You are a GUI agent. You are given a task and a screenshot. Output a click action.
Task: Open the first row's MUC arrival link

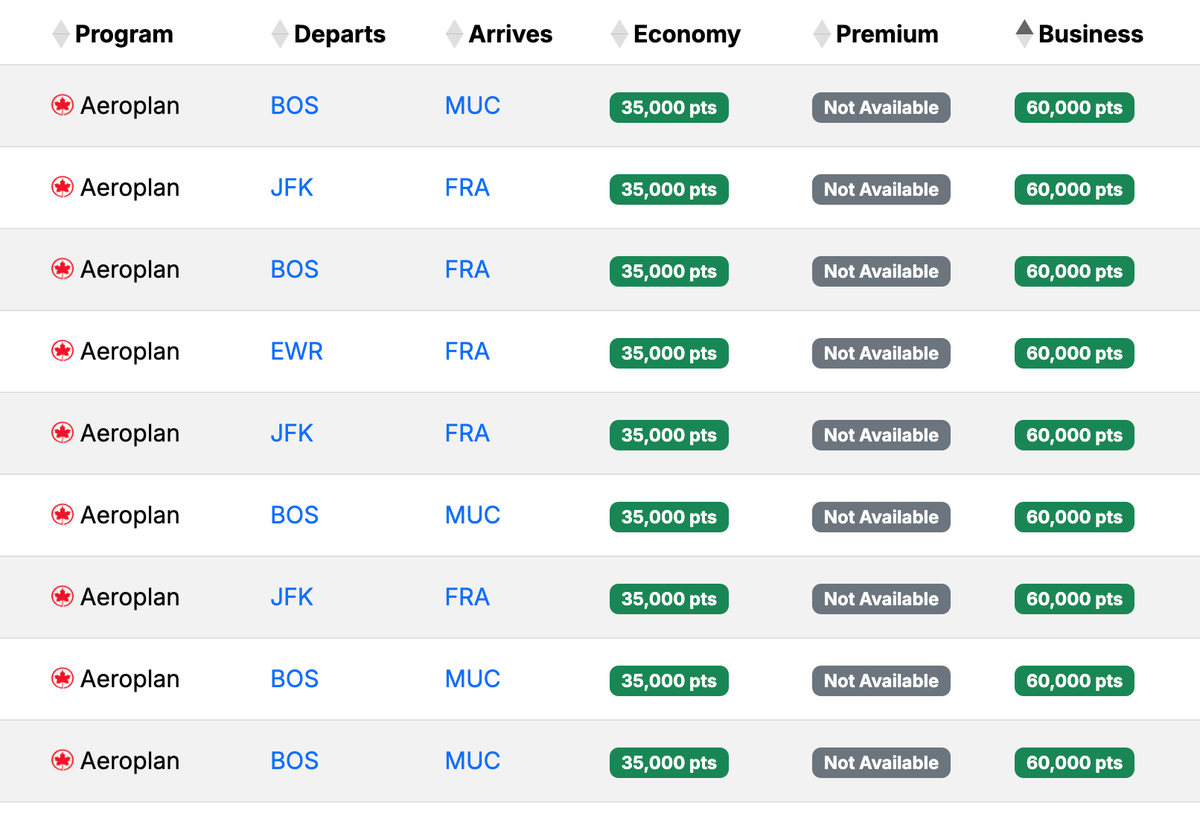[x=472, y=105]
